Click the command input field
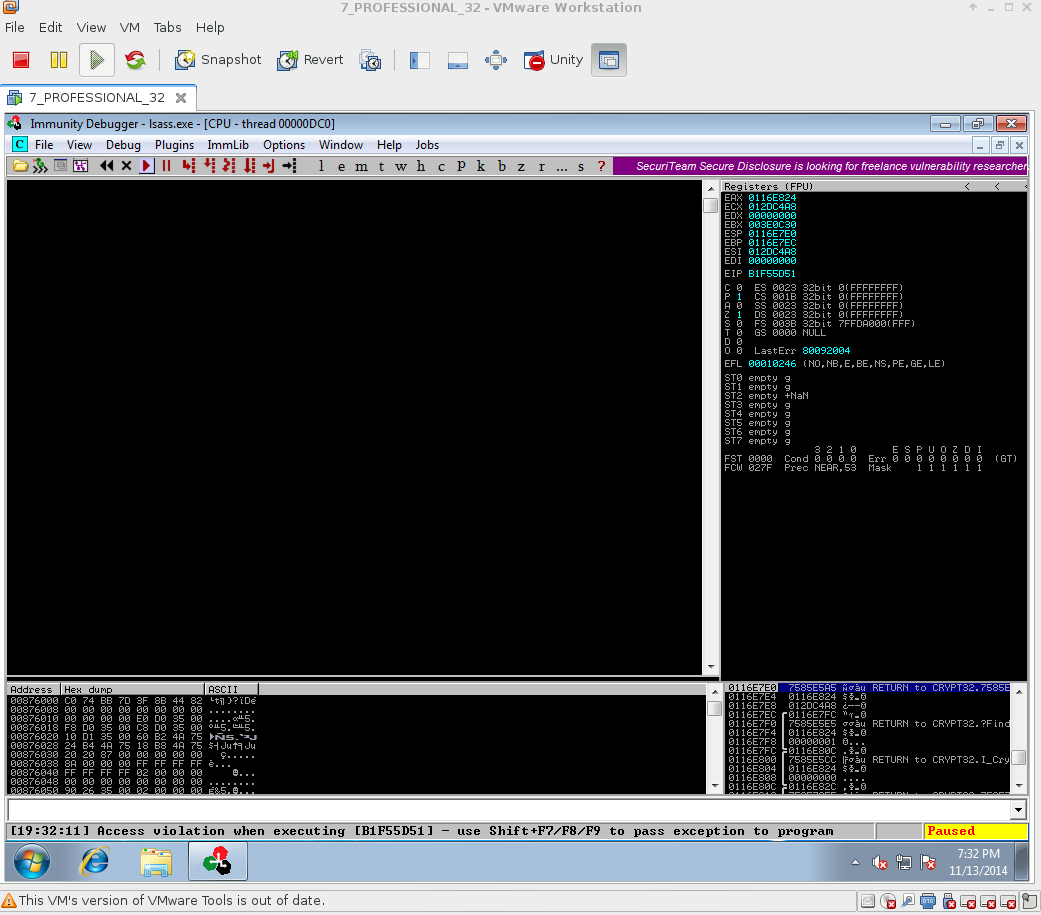This screenshot has width=1041, height=915. (x=509, y=809)
